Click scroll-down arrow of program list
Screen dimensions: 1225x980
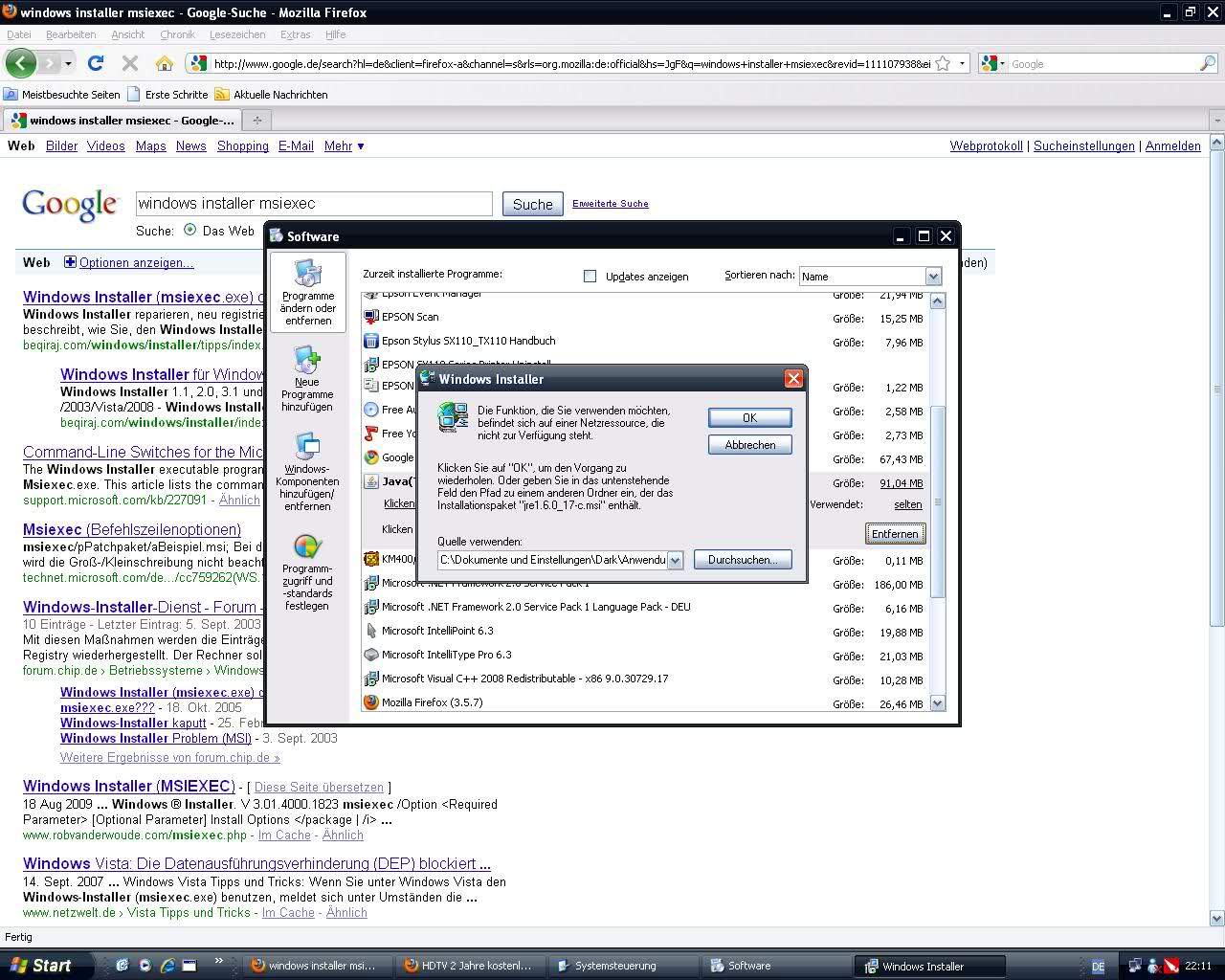(x=937, y=702)
